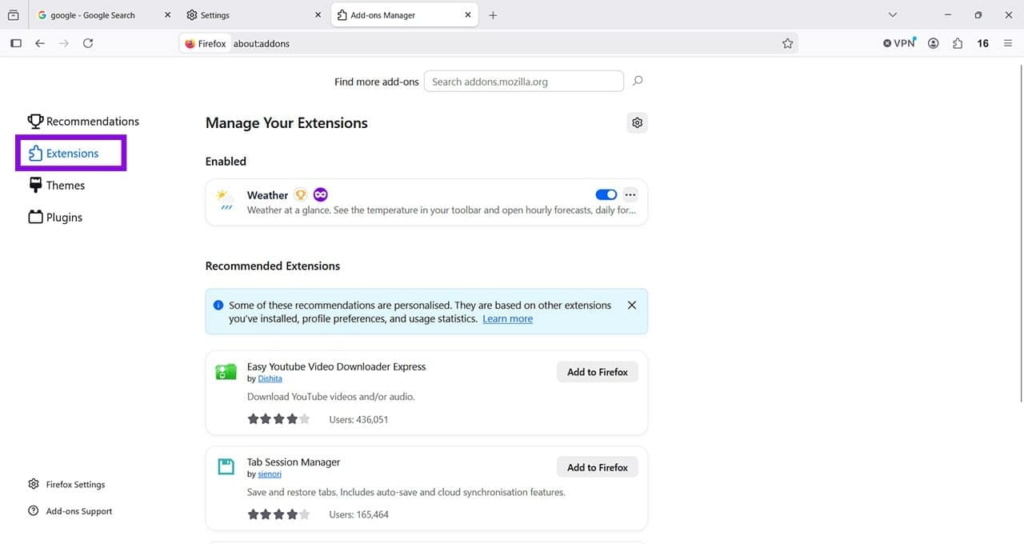Click the star rating of Tab Session Manager
The image size is (1024, 544).
click(x=279, y=515)
